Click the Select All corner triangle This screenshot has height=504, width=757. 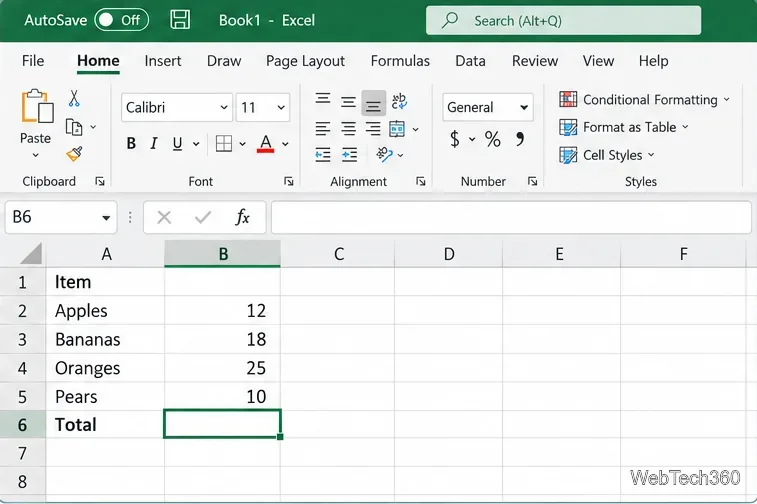coord(31,254)
